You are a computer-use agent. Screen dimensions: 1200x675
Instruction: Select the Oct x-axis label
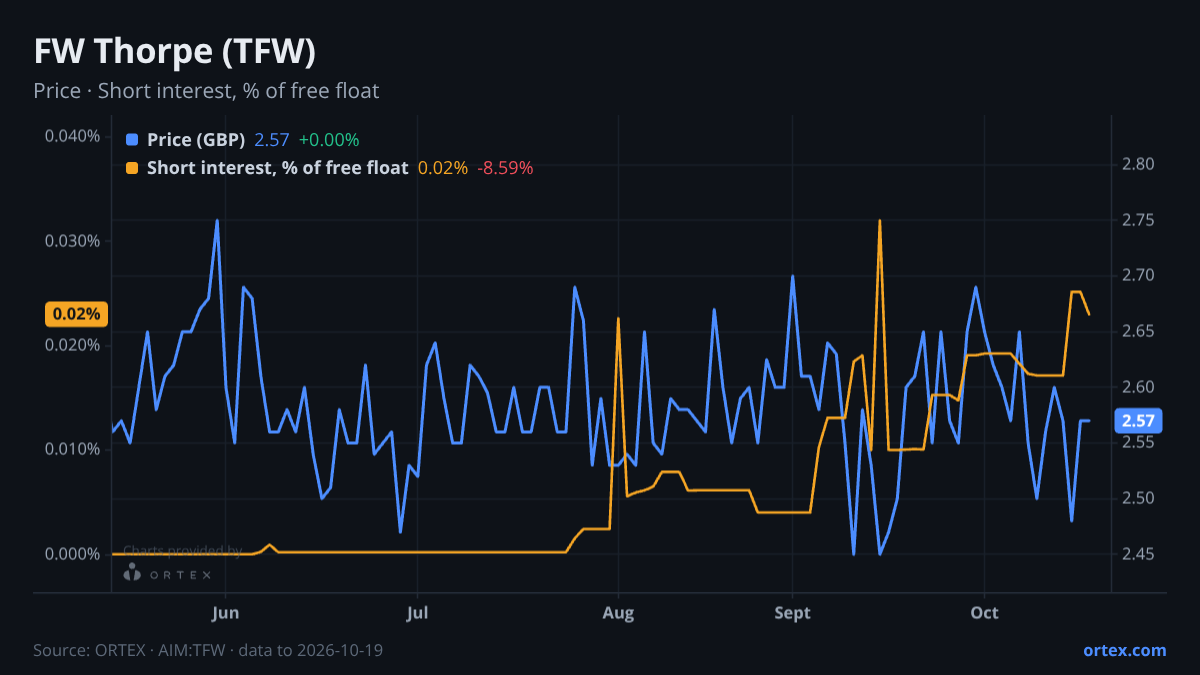[x=985, y=612]
